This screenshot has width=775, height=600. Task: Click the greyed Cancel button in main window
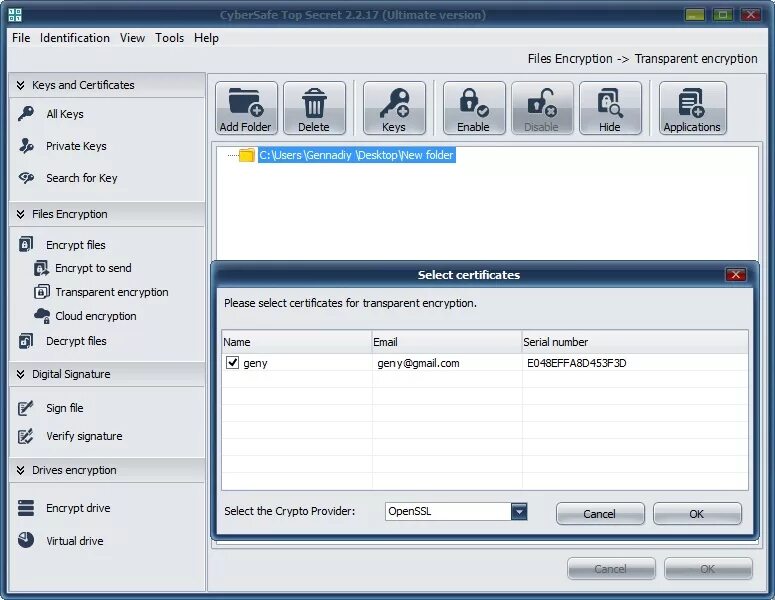click(611, 569)
